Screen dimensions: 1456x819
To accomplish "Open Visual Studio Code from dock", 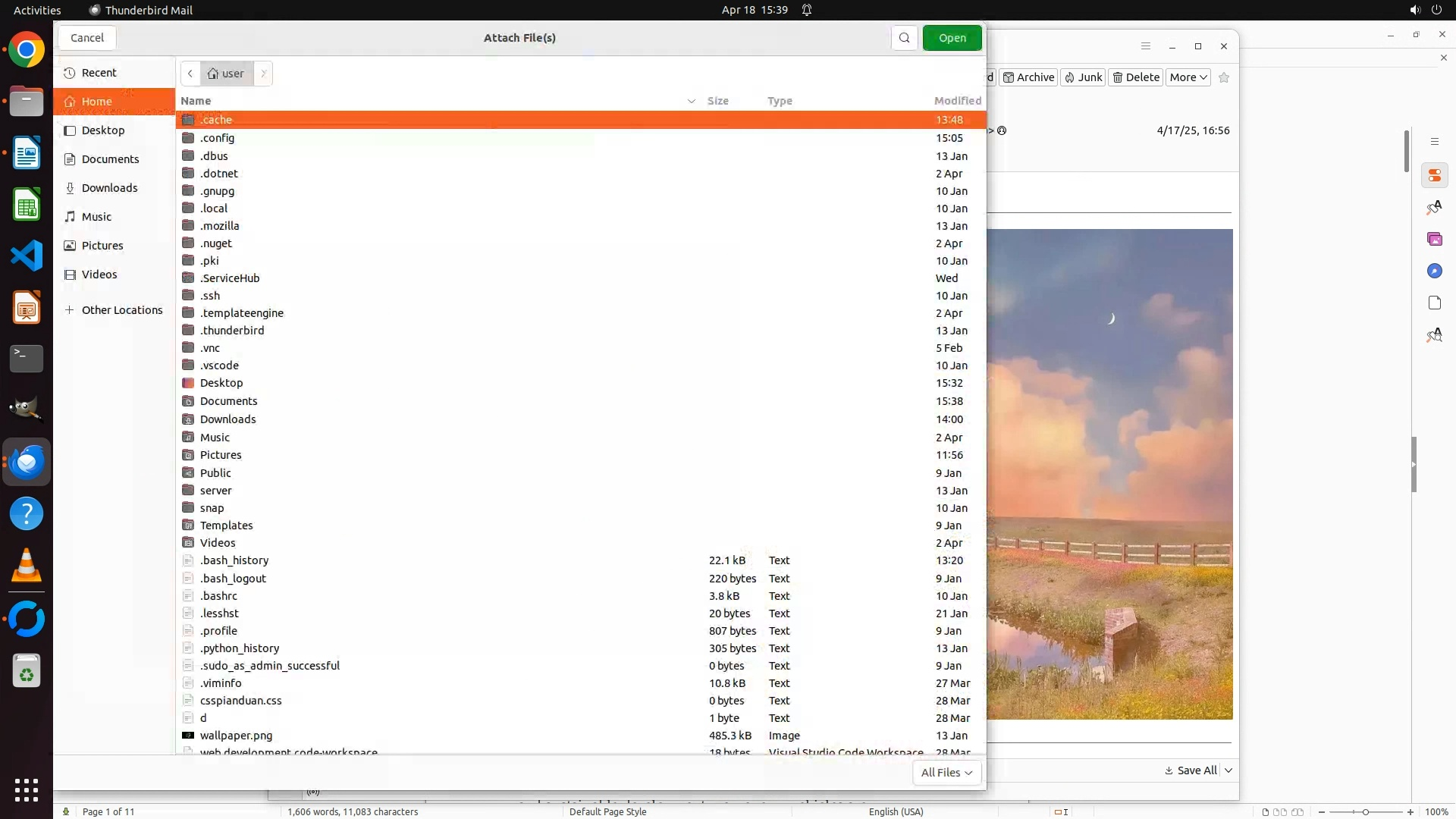I will 27,256.
